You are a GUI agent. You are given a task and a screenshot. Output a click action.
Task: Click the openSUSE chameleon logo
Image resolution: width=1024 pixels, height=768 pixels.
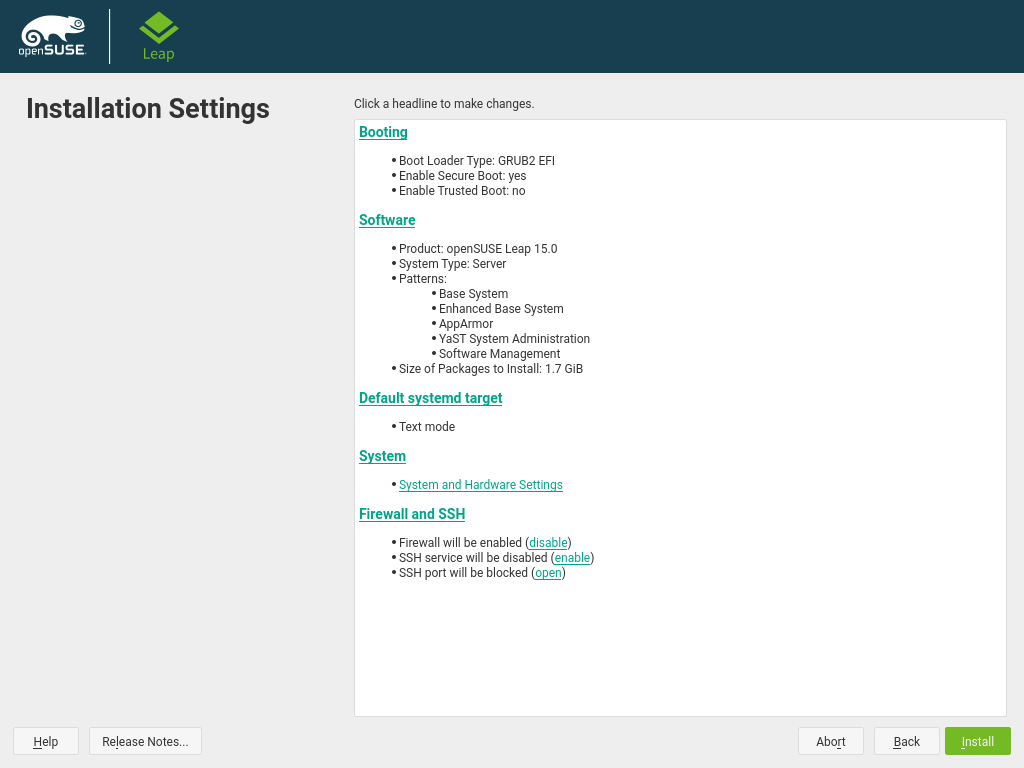coord(52,36)
